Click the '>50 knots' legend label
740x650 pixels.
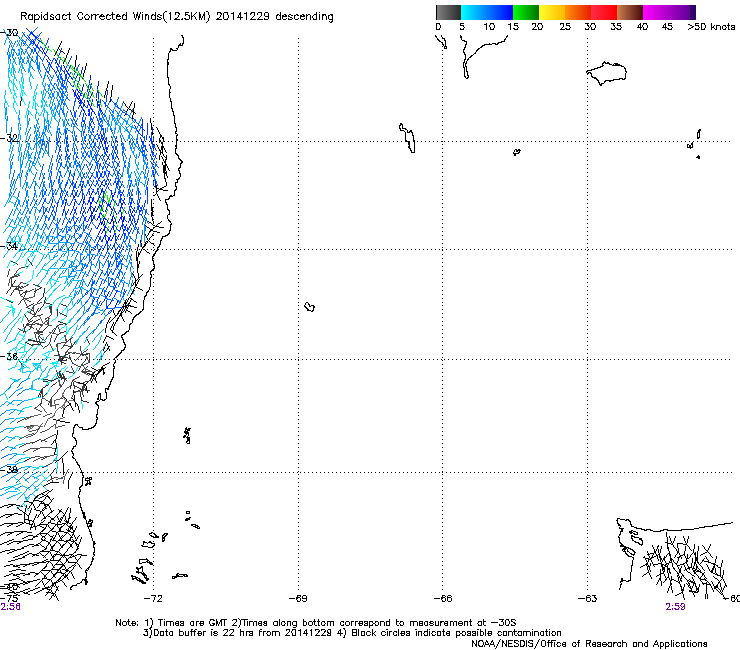click(x=711, y=27)
